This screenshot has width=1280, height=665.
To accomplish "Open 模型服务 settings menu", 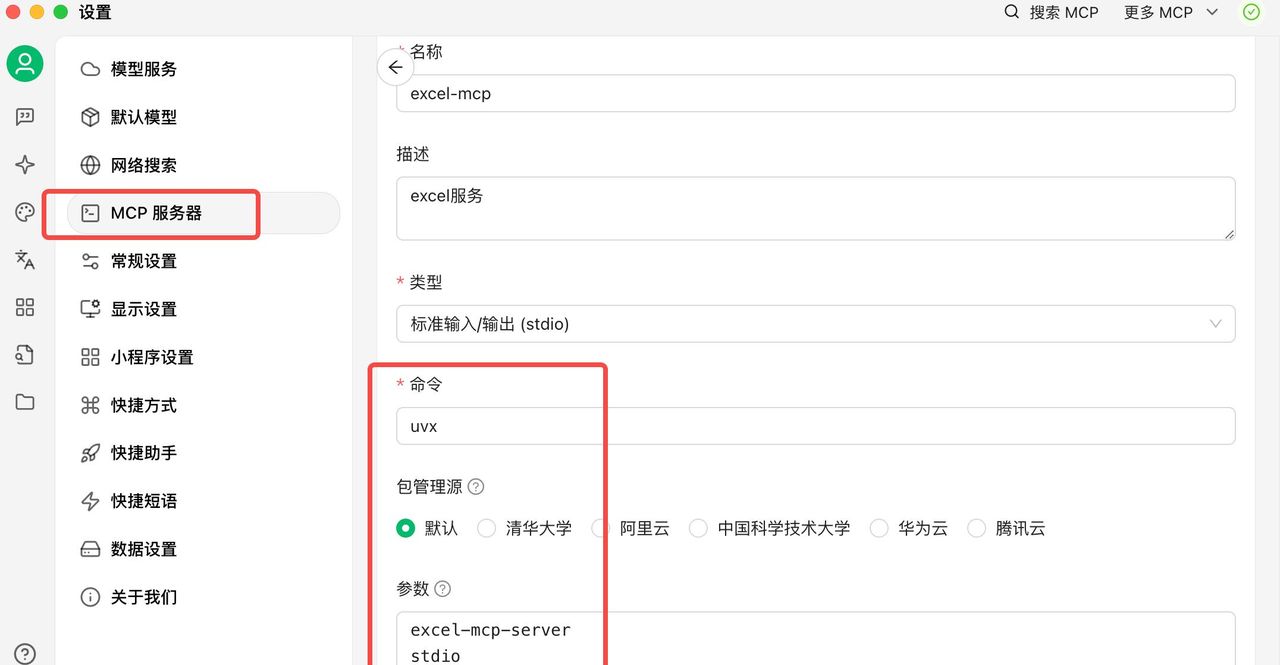I will (144, 69).
